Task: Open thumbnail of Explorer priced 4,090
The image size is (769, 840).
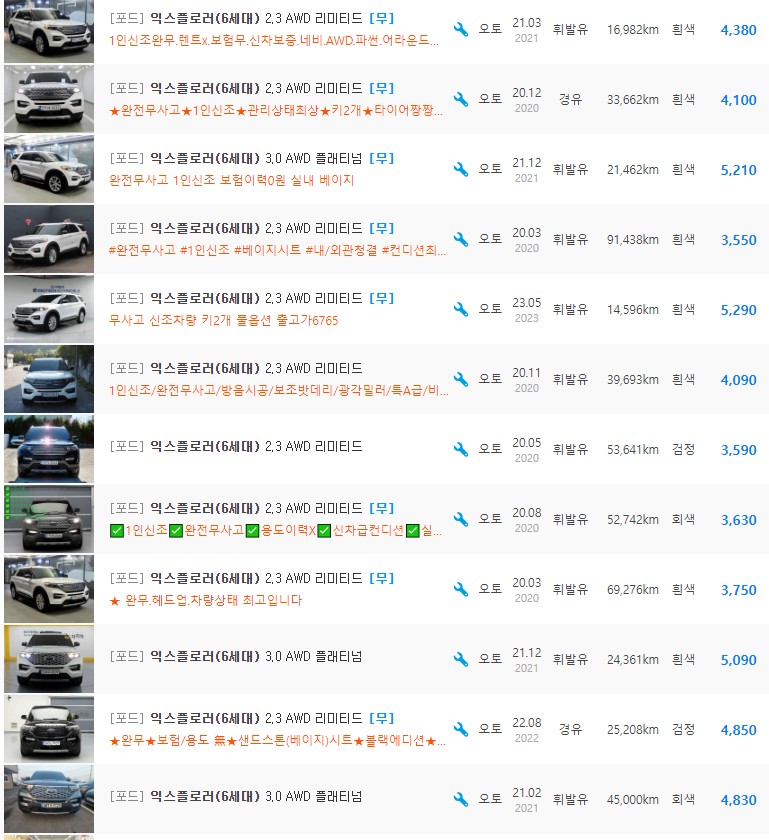Action: coord(49,379)
